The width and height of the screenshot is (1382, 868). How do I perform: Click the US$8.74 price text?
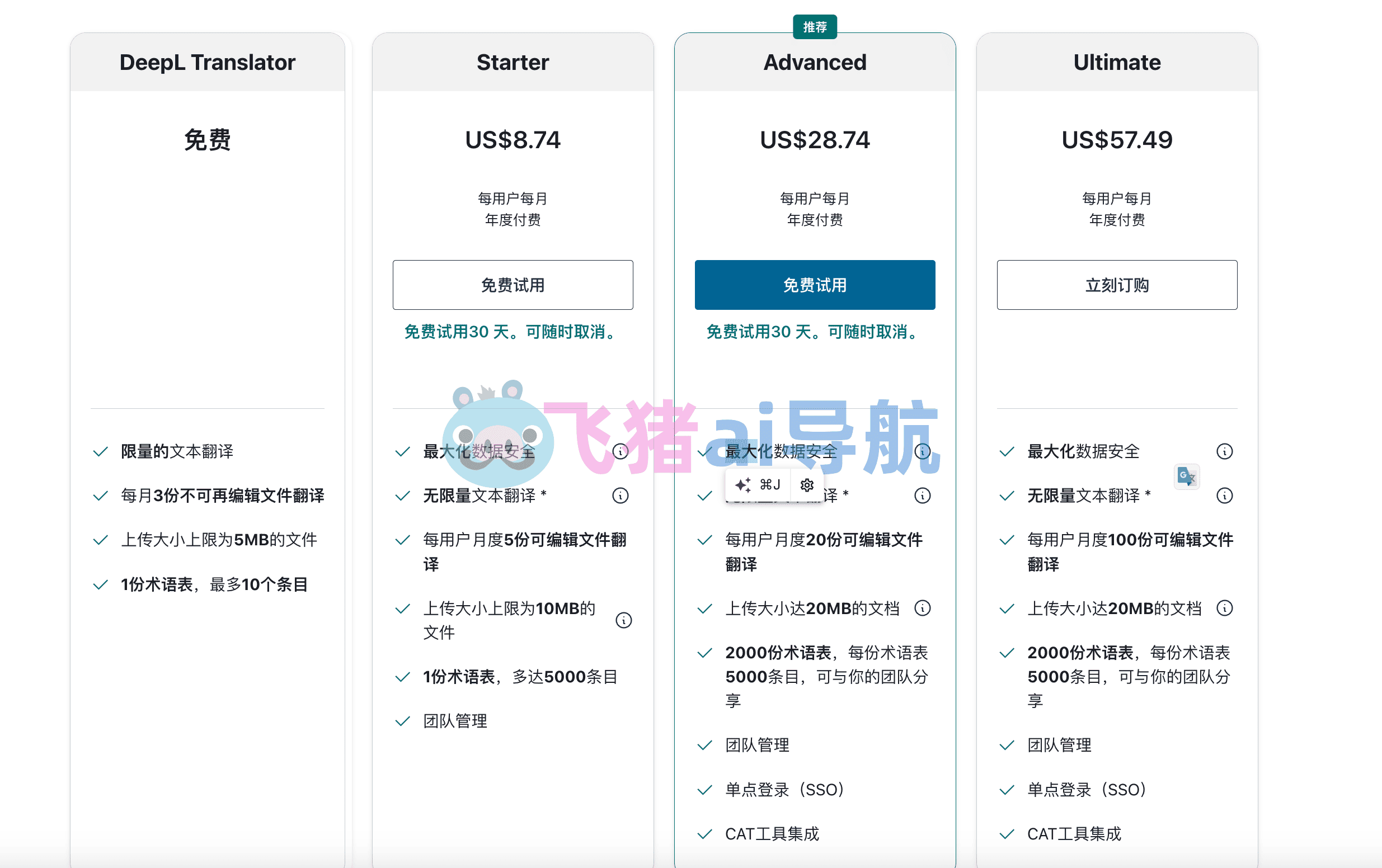point(513,140)
